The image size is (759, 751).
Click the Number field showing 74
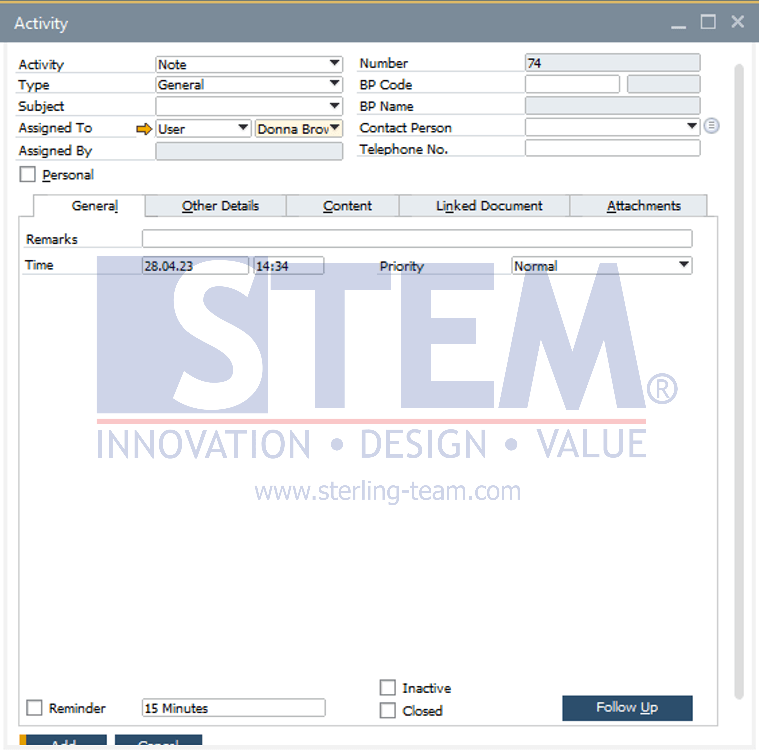612,63
